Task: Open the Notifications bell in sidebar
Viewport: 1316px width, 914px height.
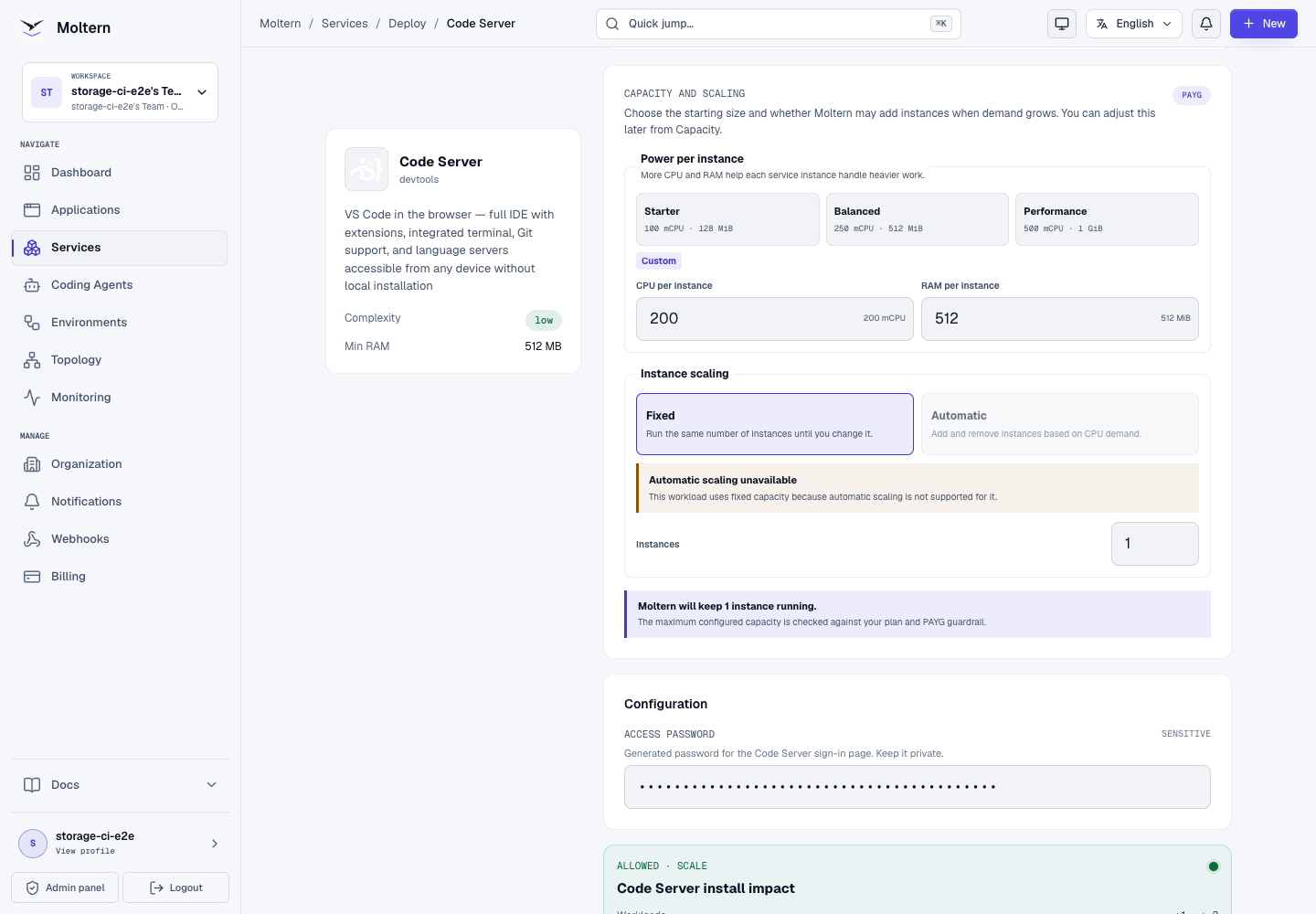Action: (x=32, y=502)
